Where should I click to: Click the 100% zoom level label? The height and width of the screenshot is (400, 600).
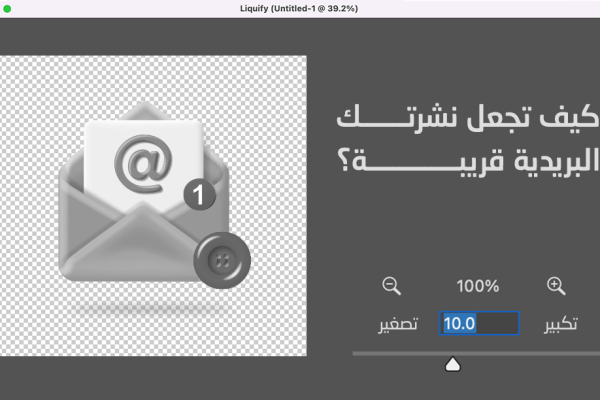click(x=477, y=287)
